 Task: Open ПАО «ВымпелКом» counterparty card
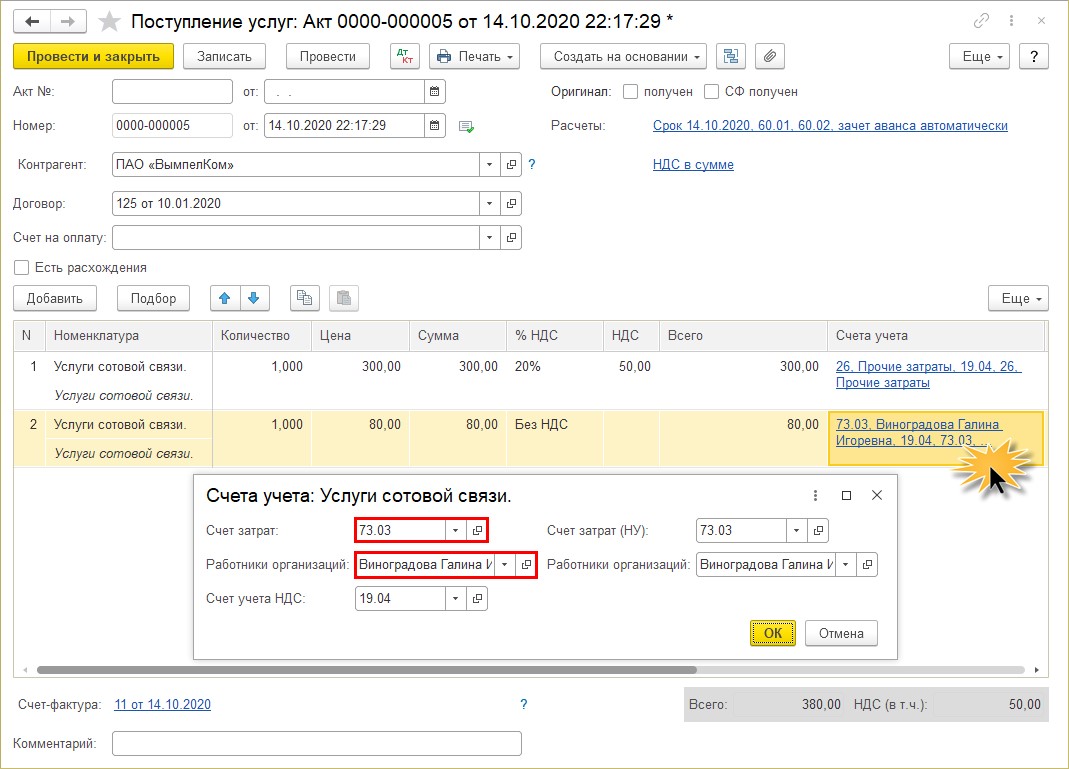pos(511,164)
